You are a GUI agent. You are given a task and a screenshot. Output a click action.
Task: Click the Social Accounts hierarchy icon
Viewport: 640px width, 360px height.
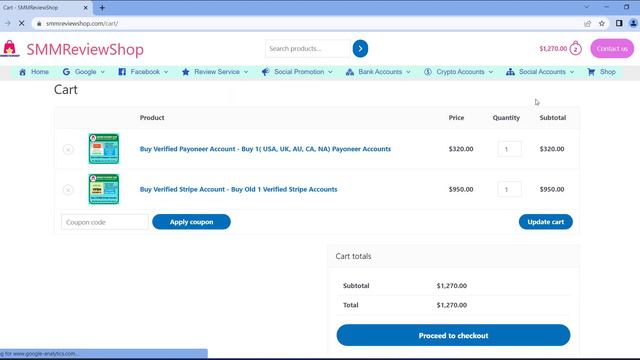point(510,72)
